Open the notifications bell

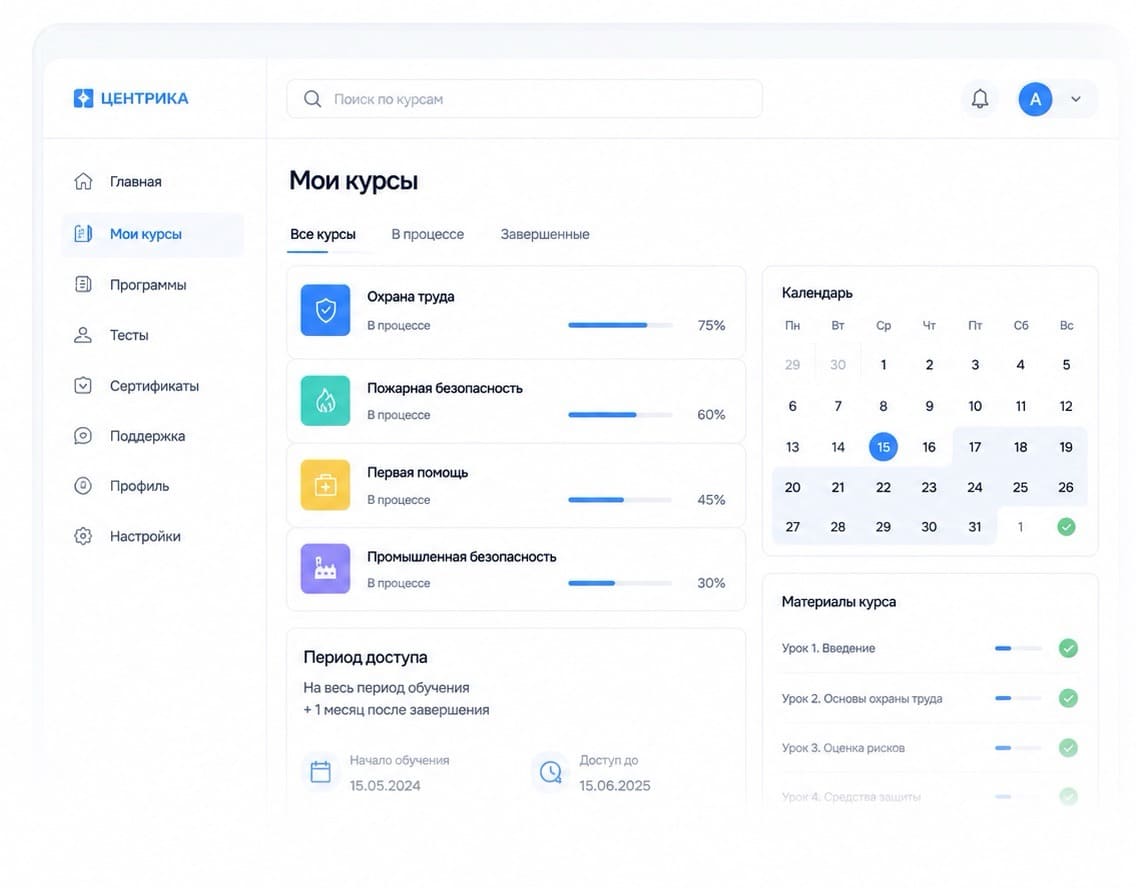pos(980,99)
